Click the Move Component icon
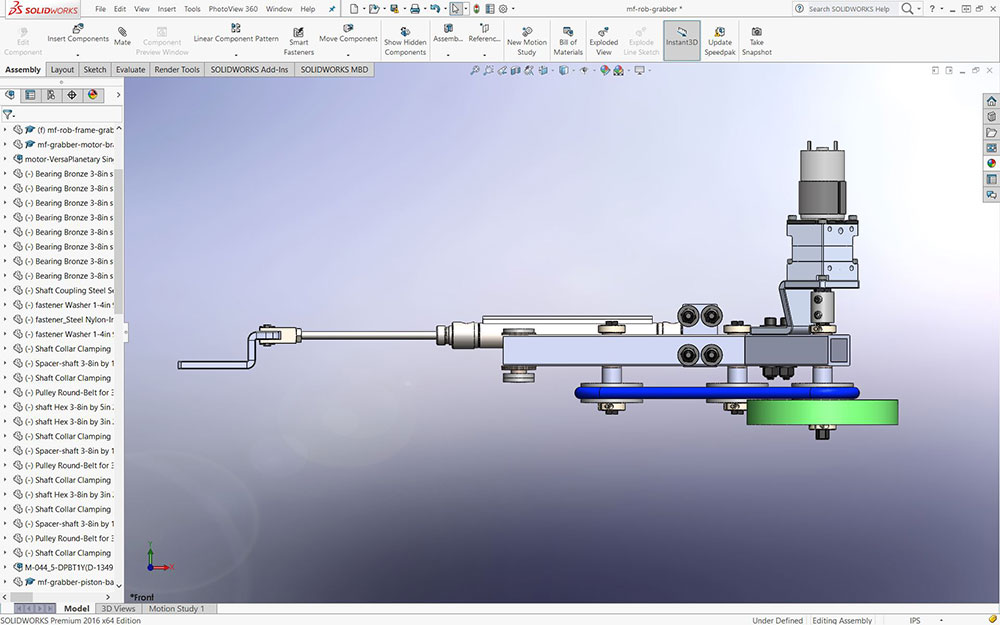 tap(347, 30)
